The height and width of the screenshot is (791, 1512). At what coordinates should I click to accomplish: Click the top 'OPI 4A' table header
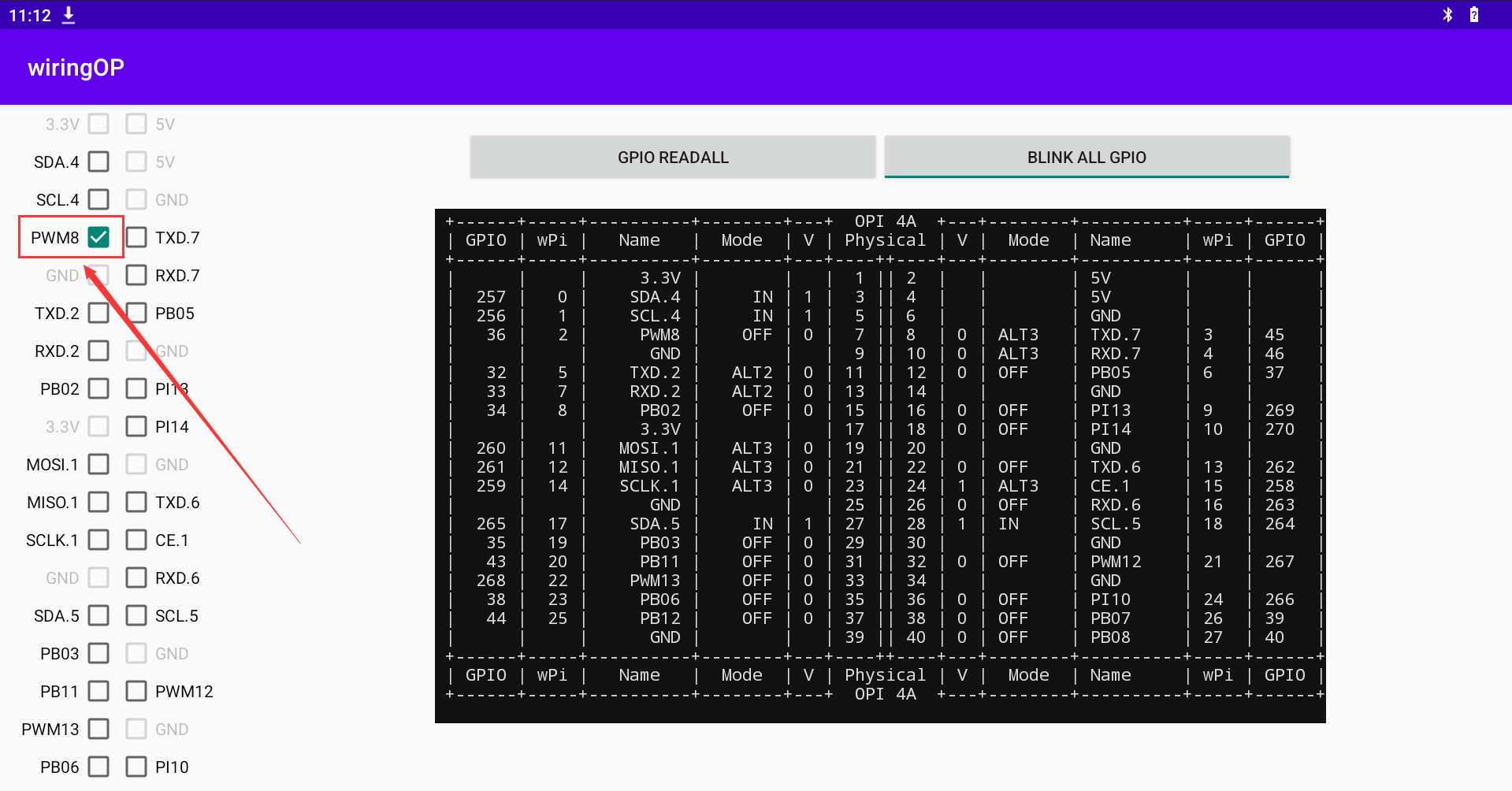pyautogui.click(x=885, y=221)
